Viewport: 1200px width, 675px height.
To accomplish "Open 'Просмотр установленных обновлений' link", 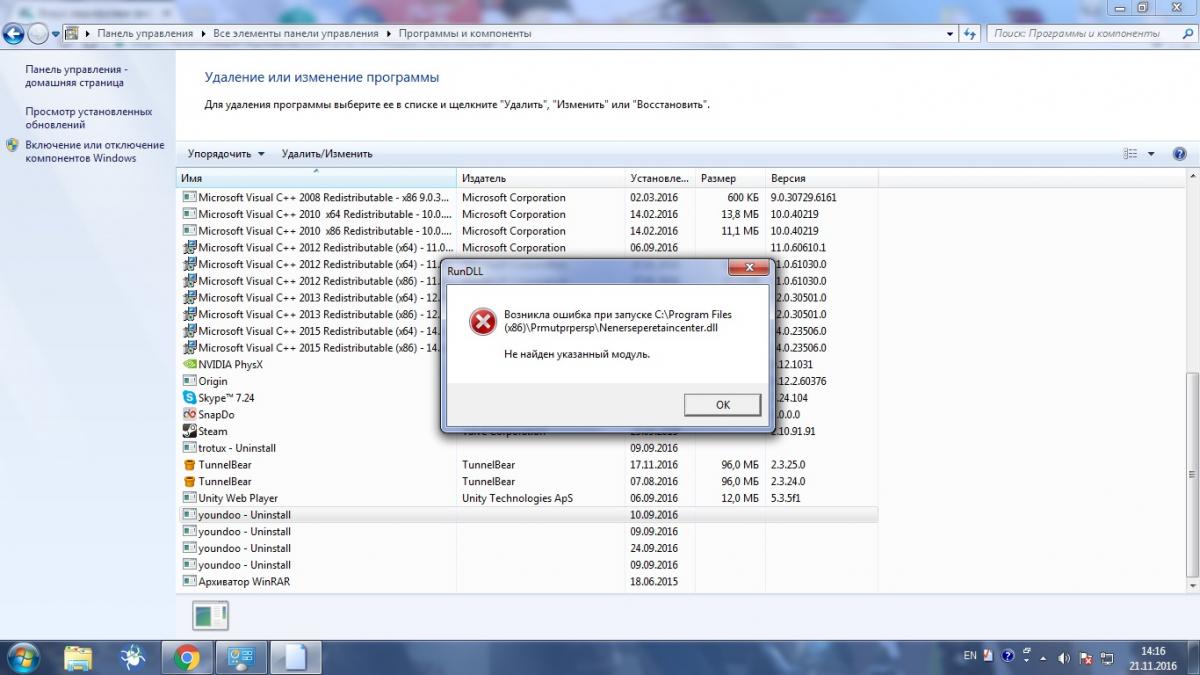I will [x=88, y=118].
